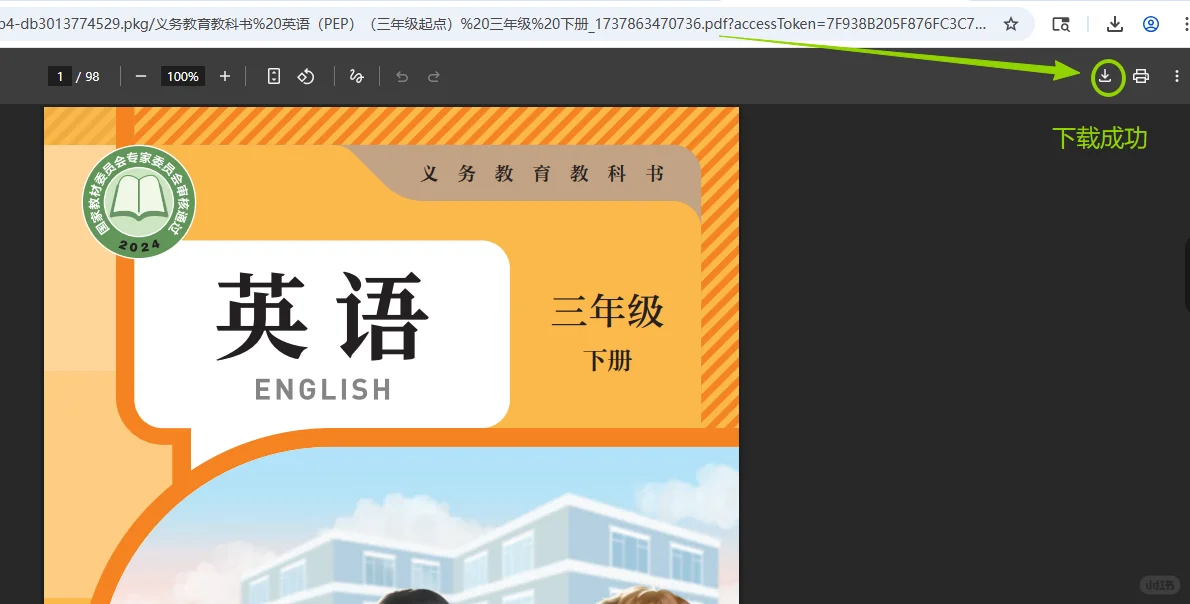Image resolution: width=1190 pixels, height=604 pixels.
Task: Click the page number input field
Action: [59, 76]
